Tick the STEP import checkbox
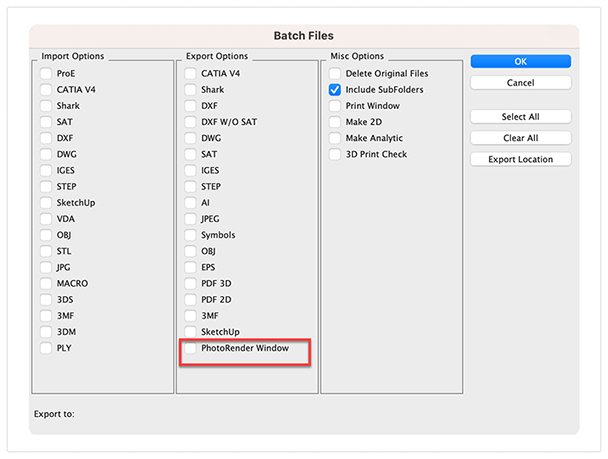 tap(46, 186)
